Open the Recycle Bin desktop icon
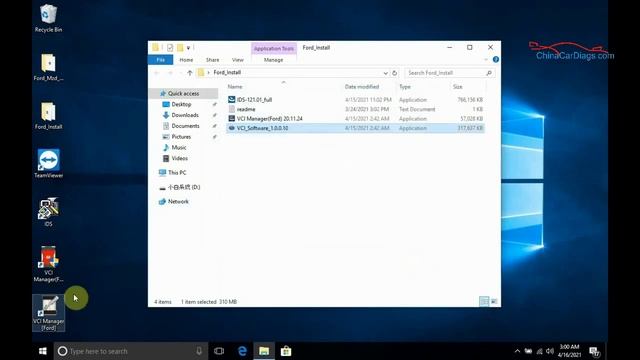640x360 pixels. pos(48,18)
